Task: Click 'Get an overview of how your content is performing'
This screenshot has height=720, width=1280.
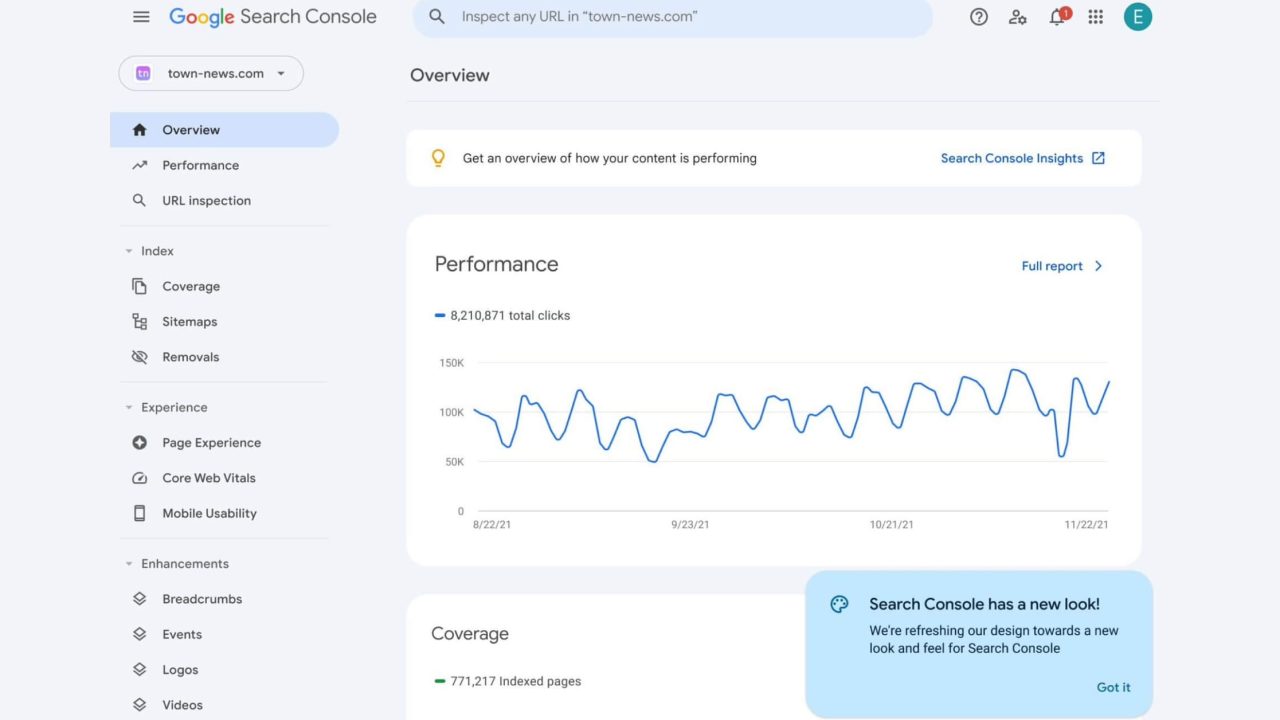Action: [x=610, y=158]
